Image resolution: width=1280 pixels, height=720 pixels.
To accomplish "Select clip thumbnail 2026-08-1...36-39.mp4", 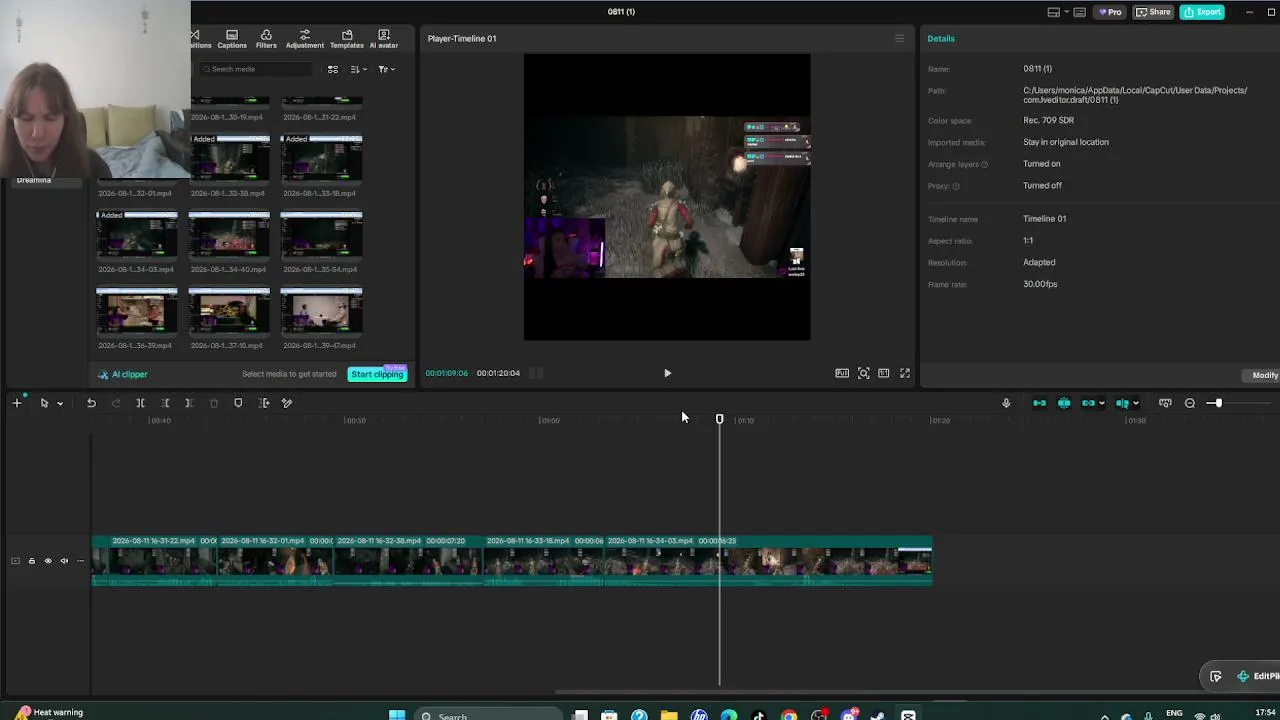I will [x=137, y=310].
